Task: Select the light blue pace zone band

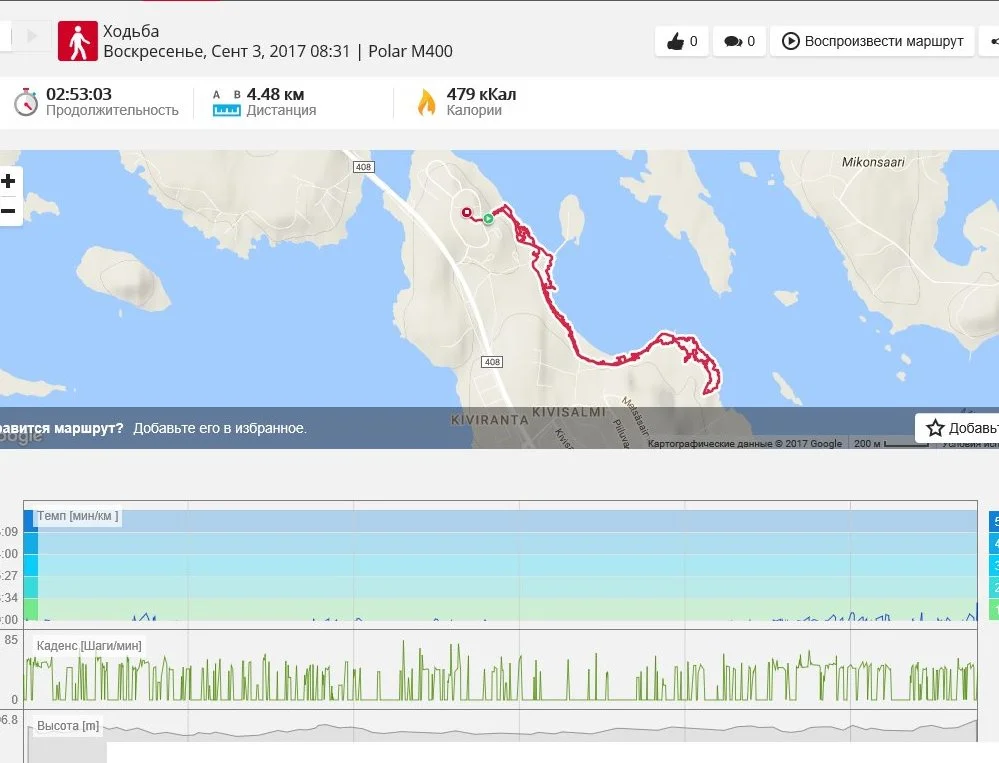Action: point(500,566)
